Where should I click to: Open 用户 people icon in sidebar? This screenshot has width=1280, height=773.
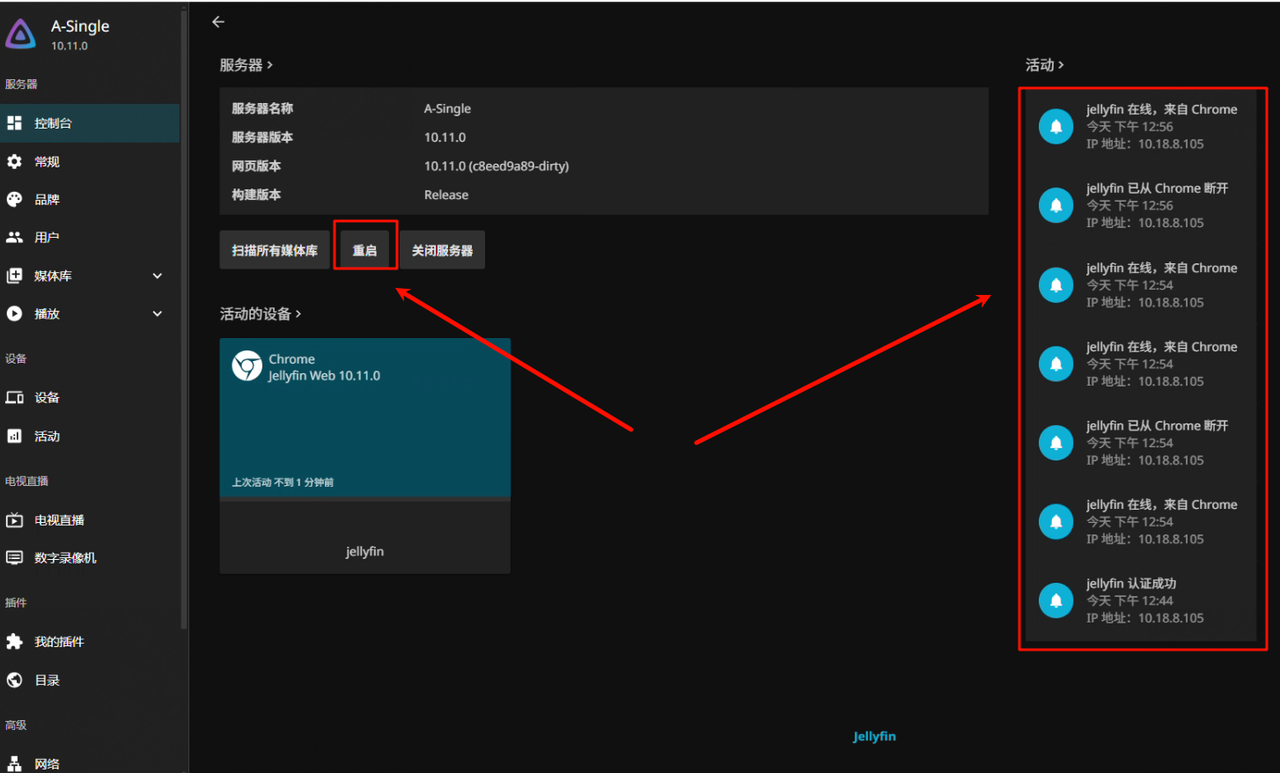tap(14, 237)
